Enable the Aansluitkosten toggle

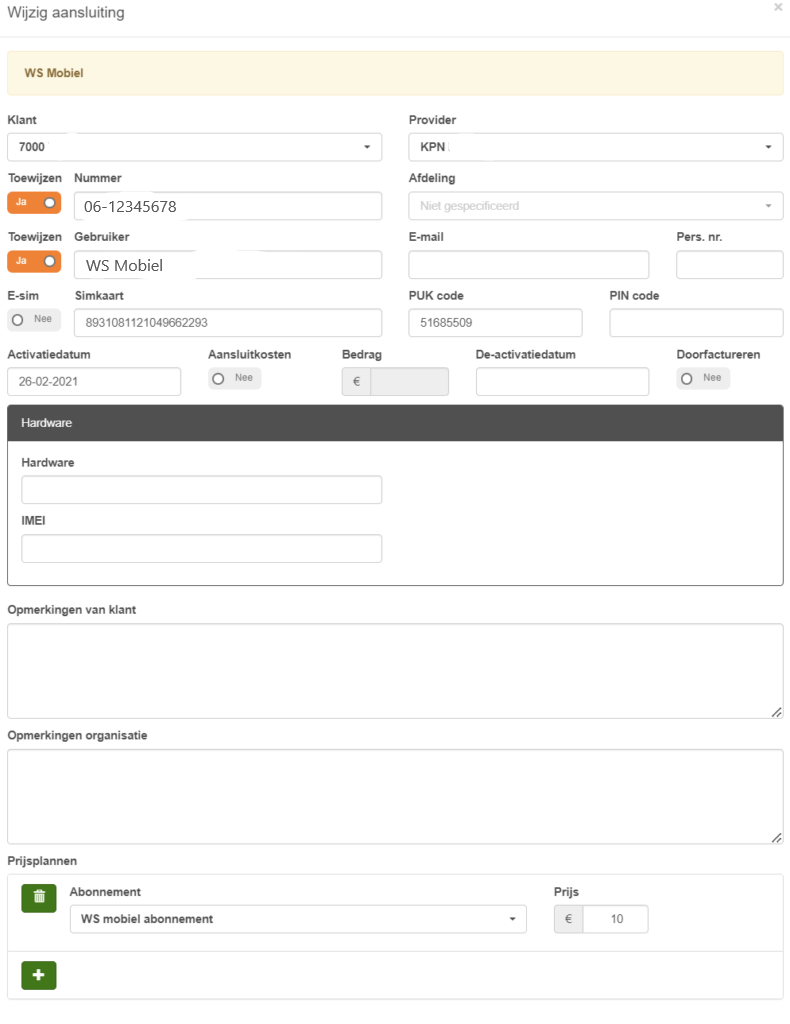click(x=234, y=378)
